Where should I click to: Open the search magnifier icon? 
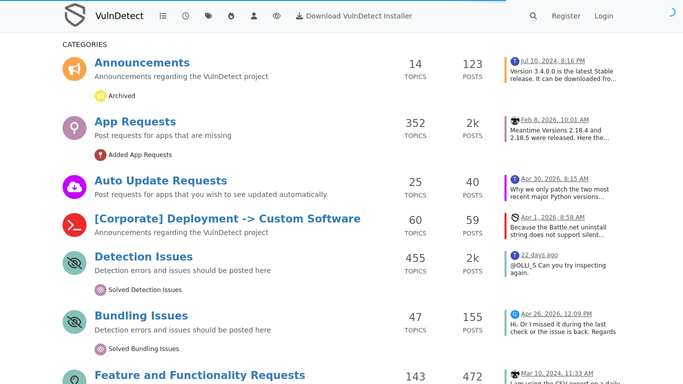point(533,16)
